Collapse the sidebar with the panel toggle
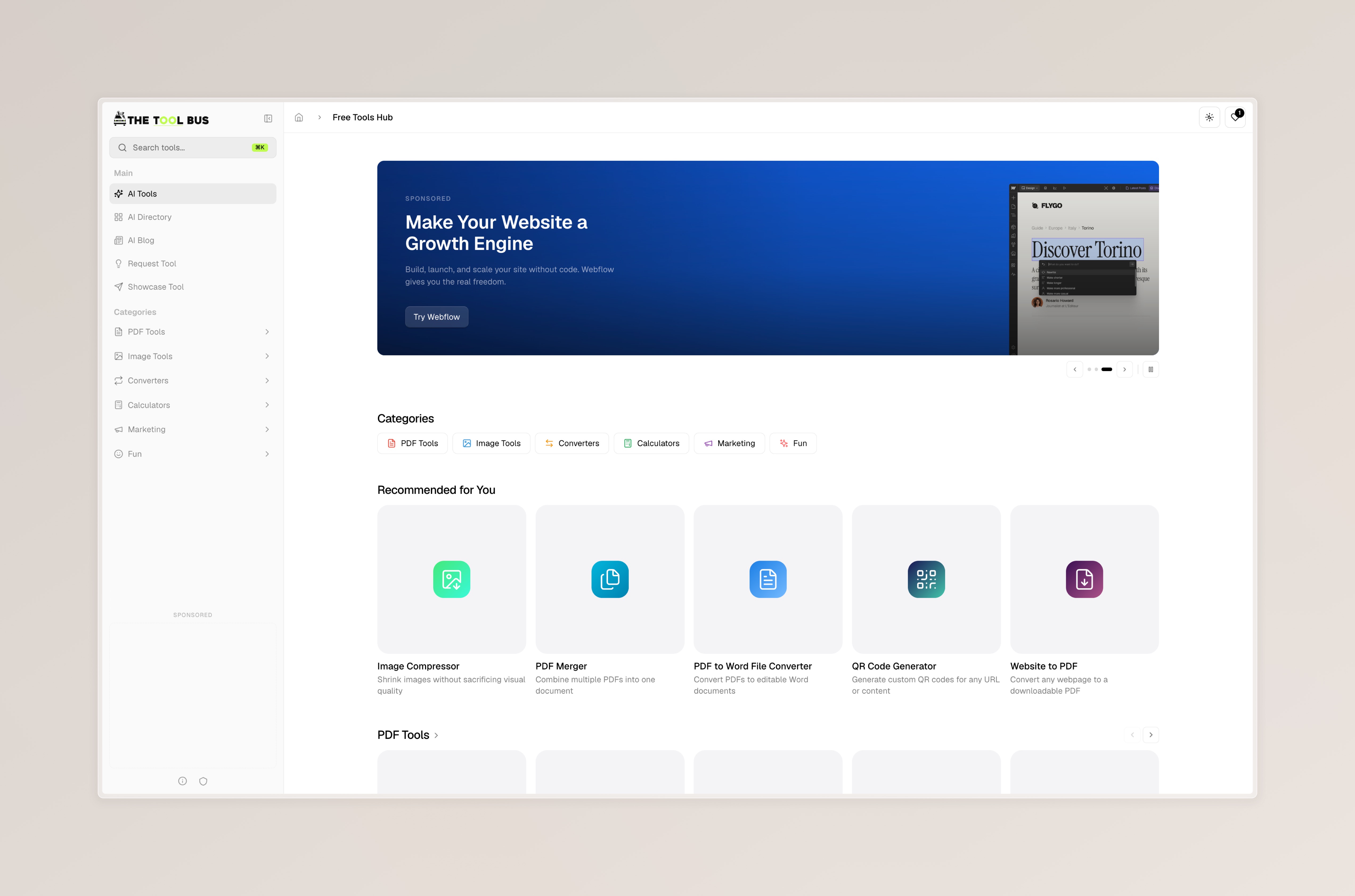This screenshot has height=896, width=1355. coord(268,118)
